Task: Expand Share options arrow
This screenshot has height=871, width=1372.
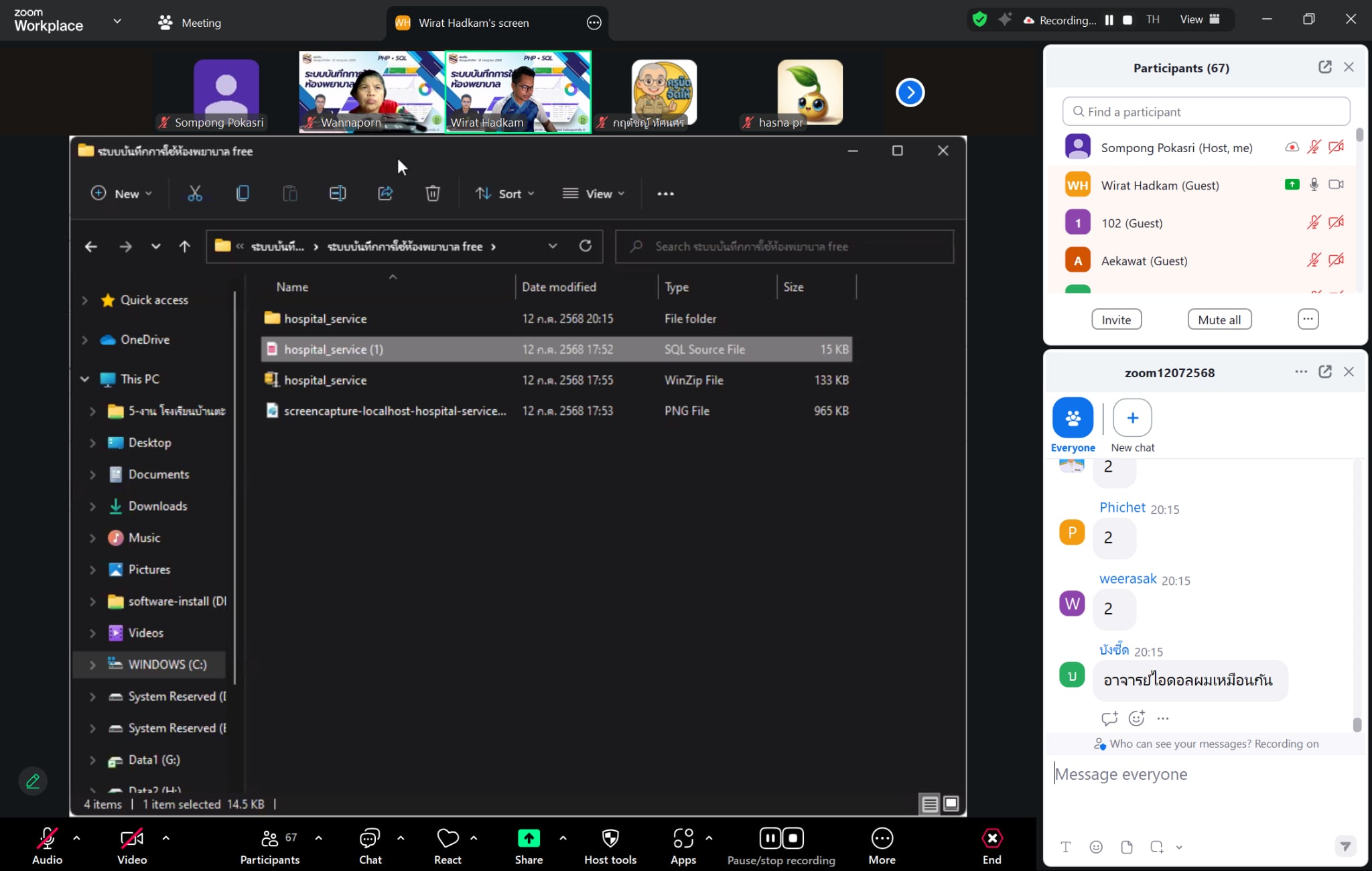Action: coord(563,837)
